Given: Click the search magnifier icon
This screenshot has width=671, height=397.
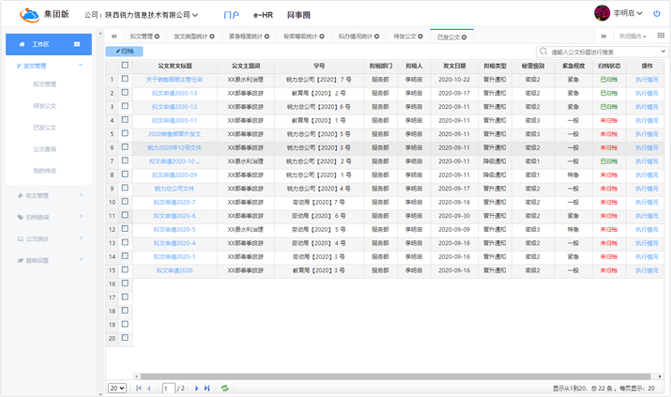Looking at the screenshot, I should tap(543, 51).
